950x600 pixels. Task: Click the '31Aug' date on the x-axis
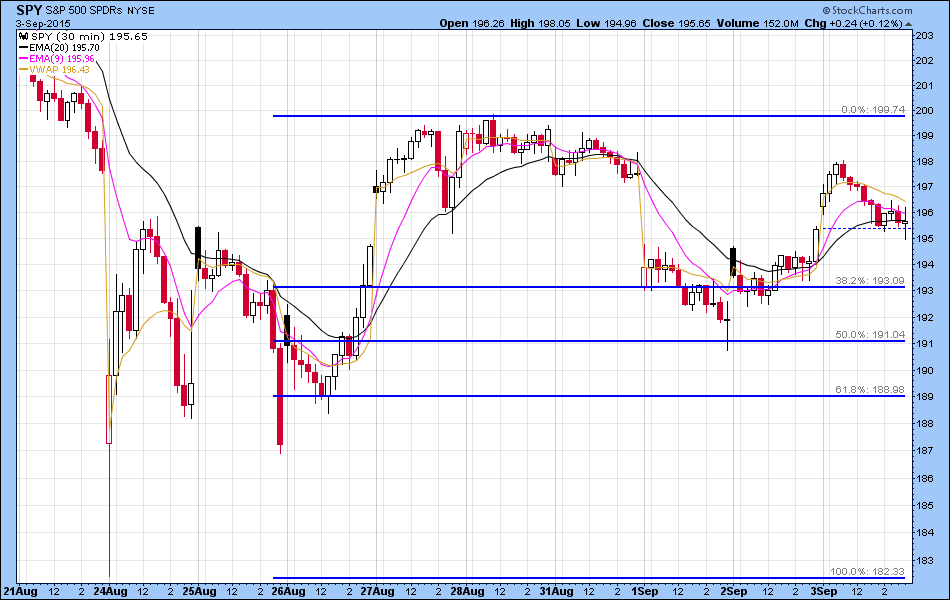pos(556,591)
